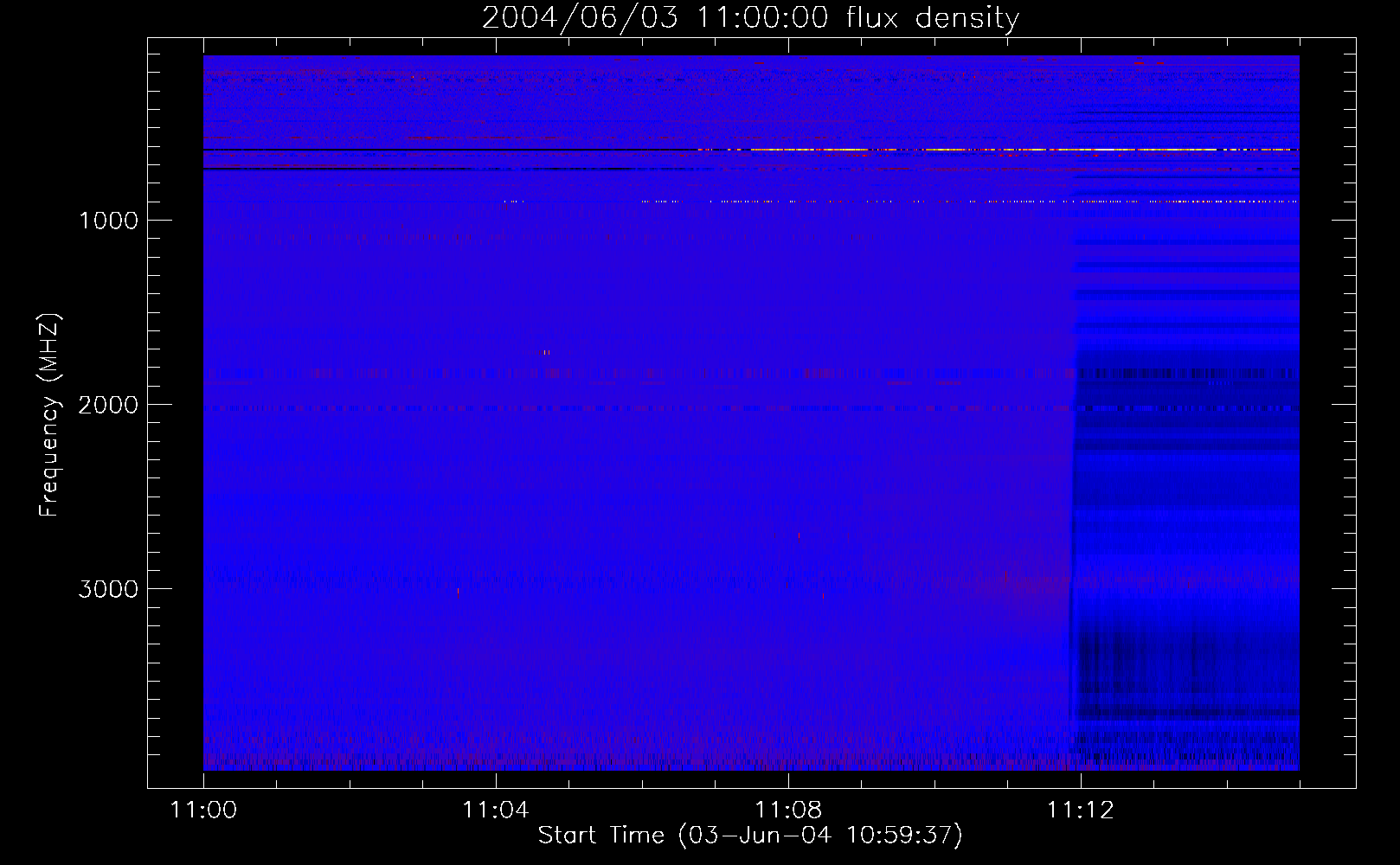Select the 11:08 time tick label
Screen dimensions: 1400x865
[788, 811]
